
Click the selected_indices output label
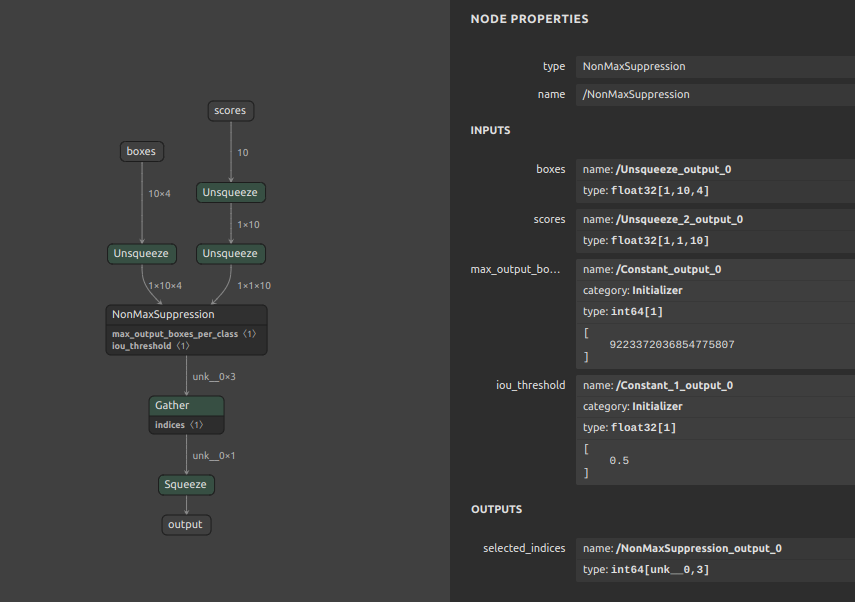point(524,549)
